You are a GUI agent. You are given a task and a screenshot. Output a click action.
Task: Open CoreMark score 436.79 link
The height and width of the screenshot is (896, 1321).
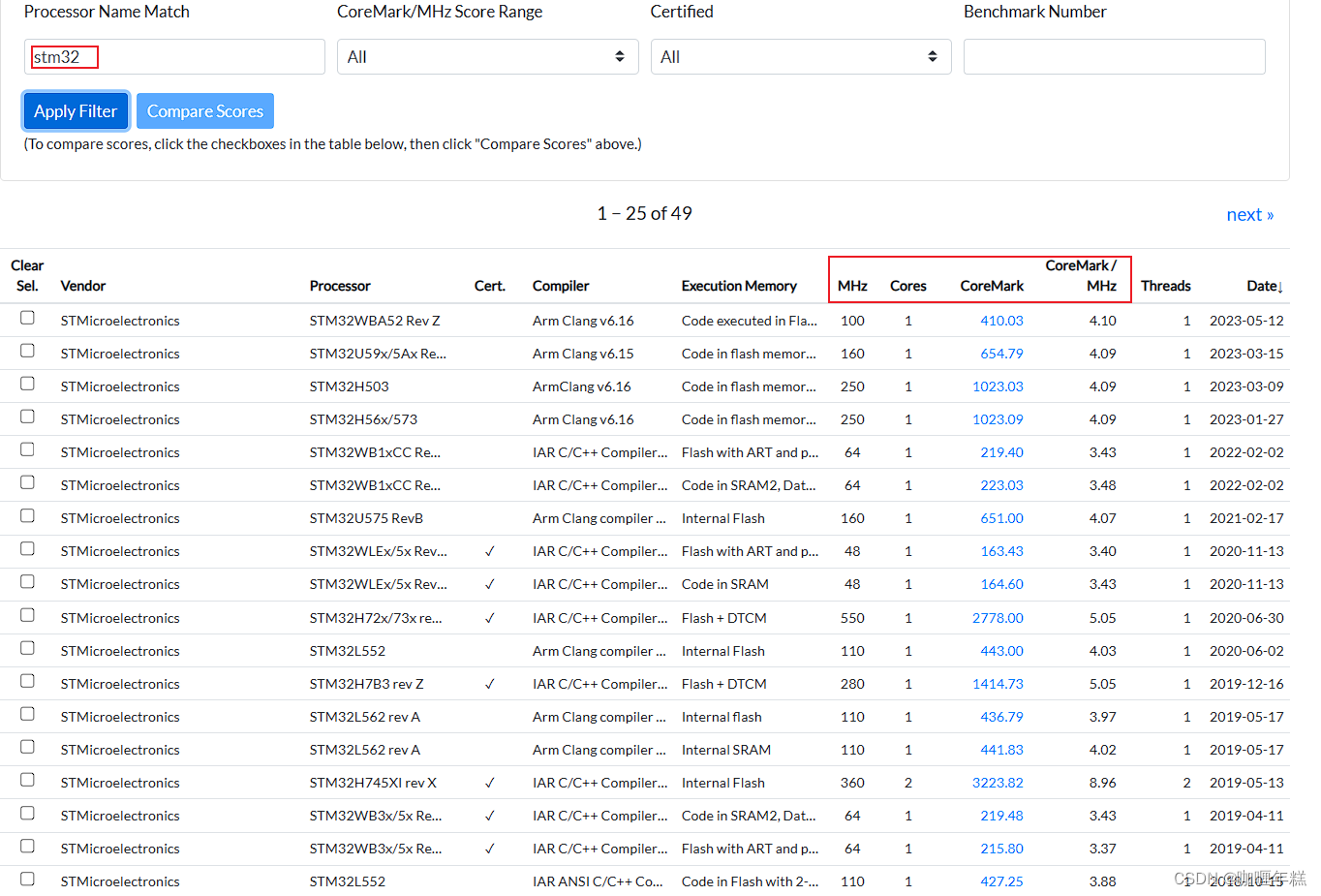[x=1001, y=717]
